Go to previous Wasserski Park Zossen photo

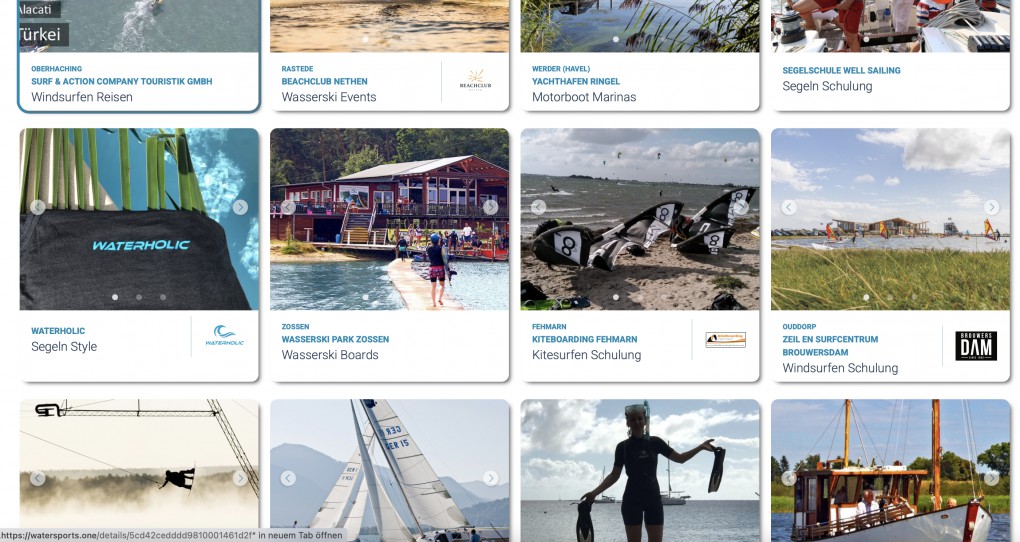[x=288, y=207]
